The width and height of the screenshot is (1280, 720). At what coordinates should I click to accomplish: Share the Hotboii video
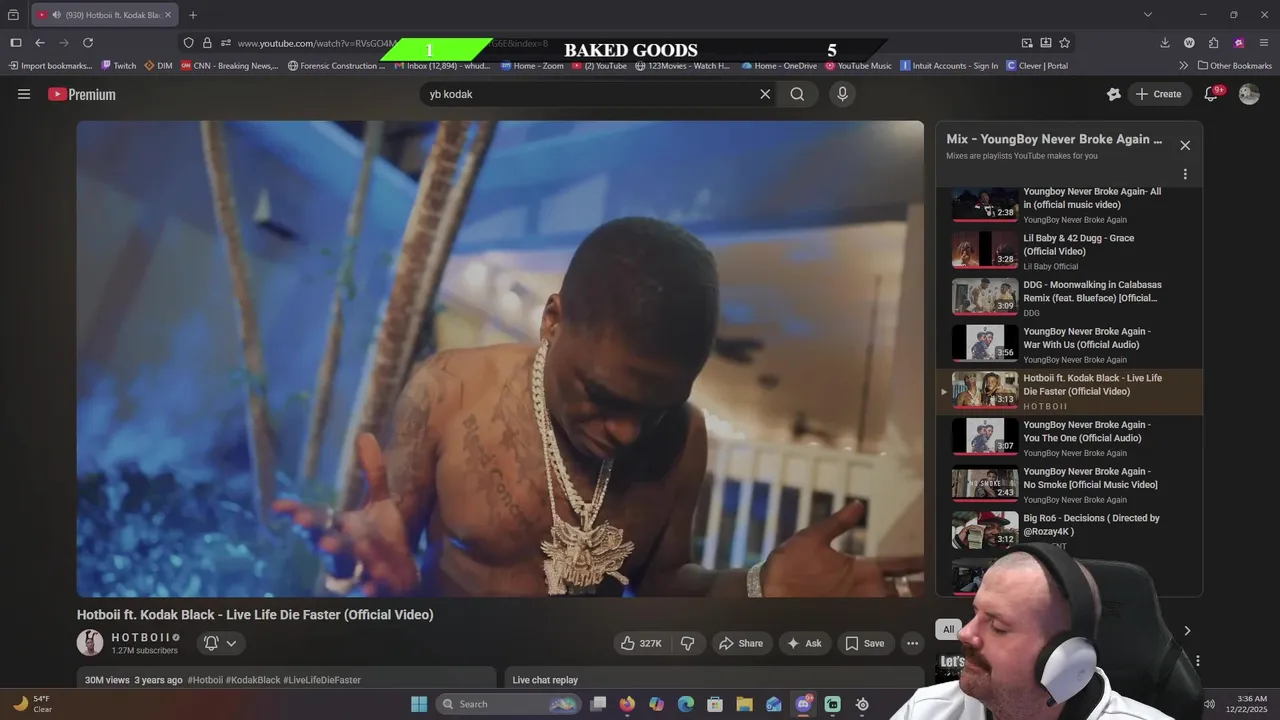pyautogui.click(x=741, y=643)
